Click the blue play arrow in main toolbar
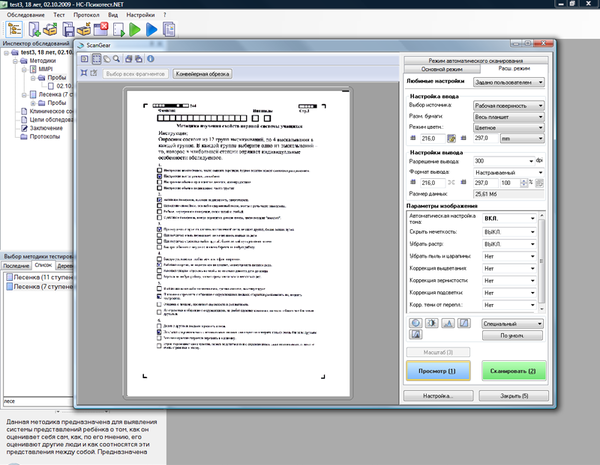600x465 pixels. tap(152, 29)
